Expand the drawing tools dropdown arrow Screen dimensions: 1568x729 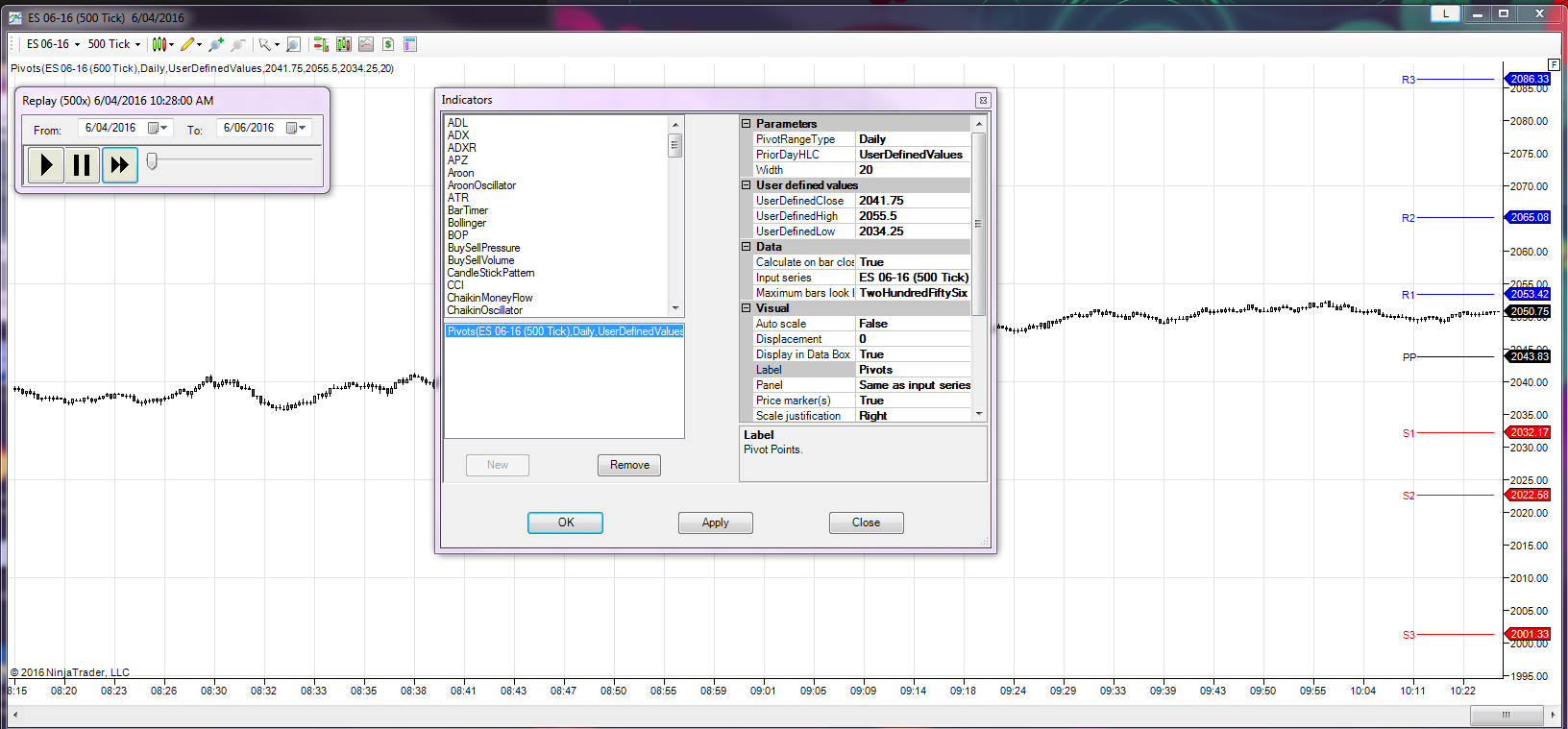coord(200,44)
